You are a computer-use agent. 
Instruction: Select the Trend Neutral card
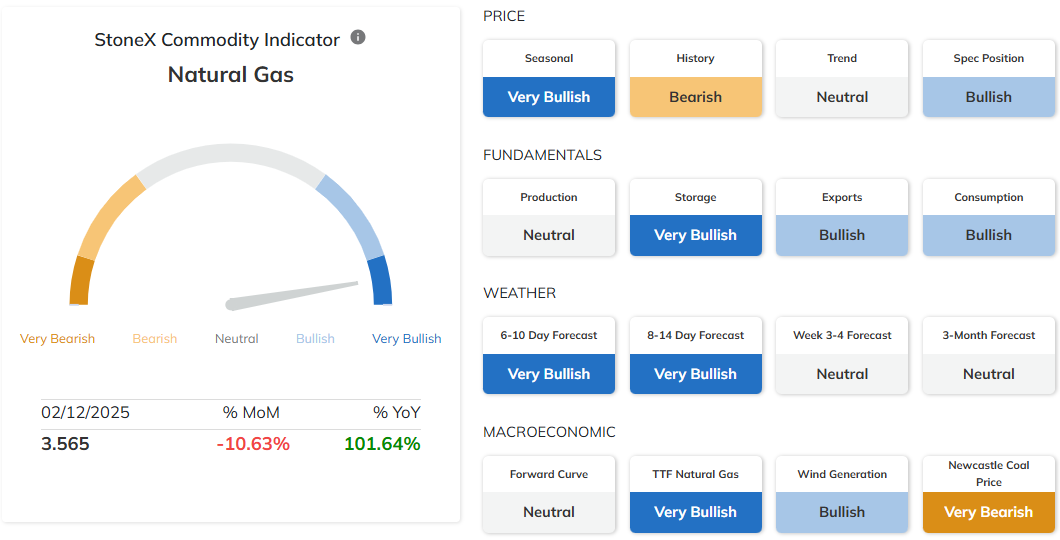pyautogui.click(x=842, y=78)
